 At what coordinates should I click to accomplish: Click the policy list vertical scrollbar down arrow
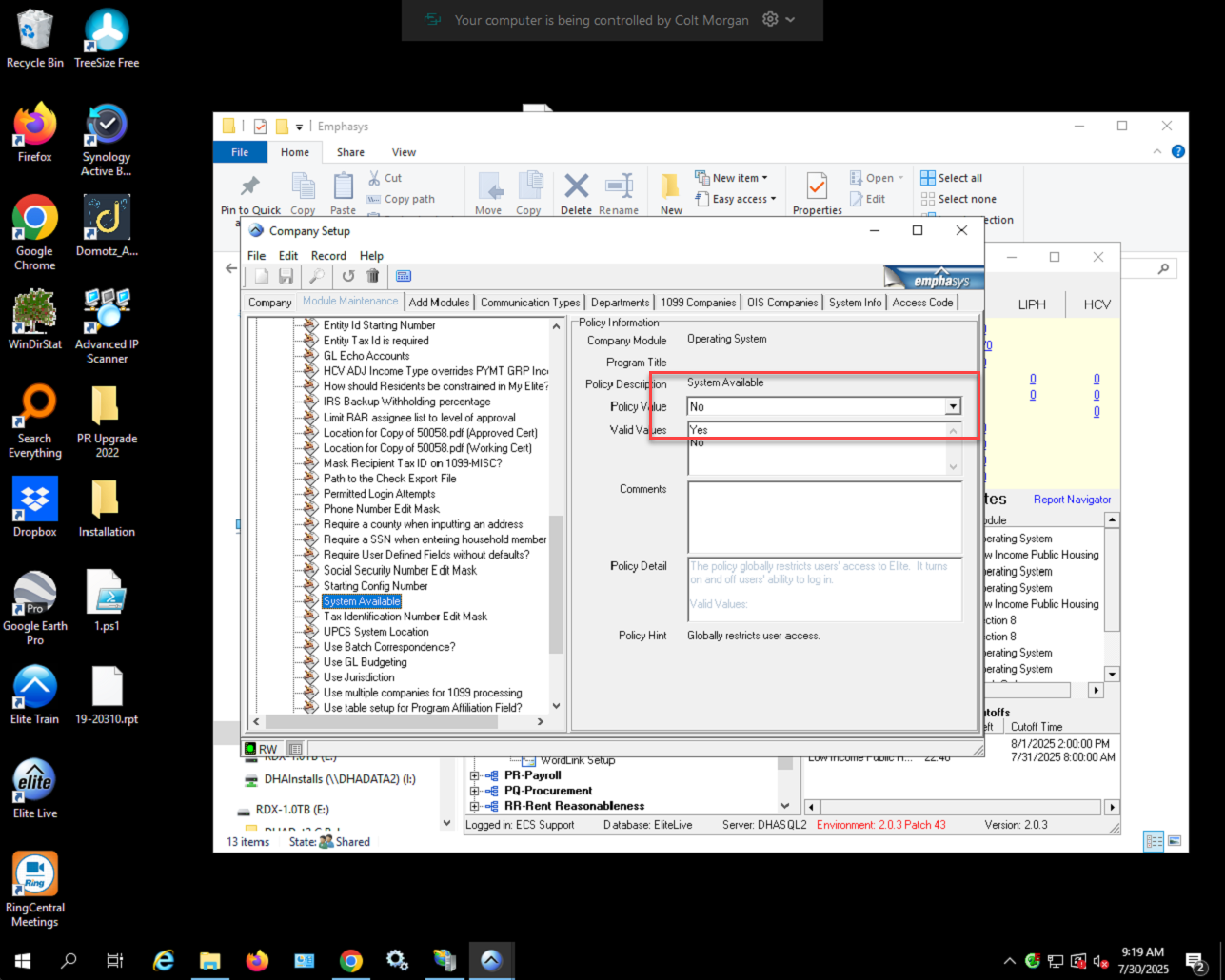557,707
